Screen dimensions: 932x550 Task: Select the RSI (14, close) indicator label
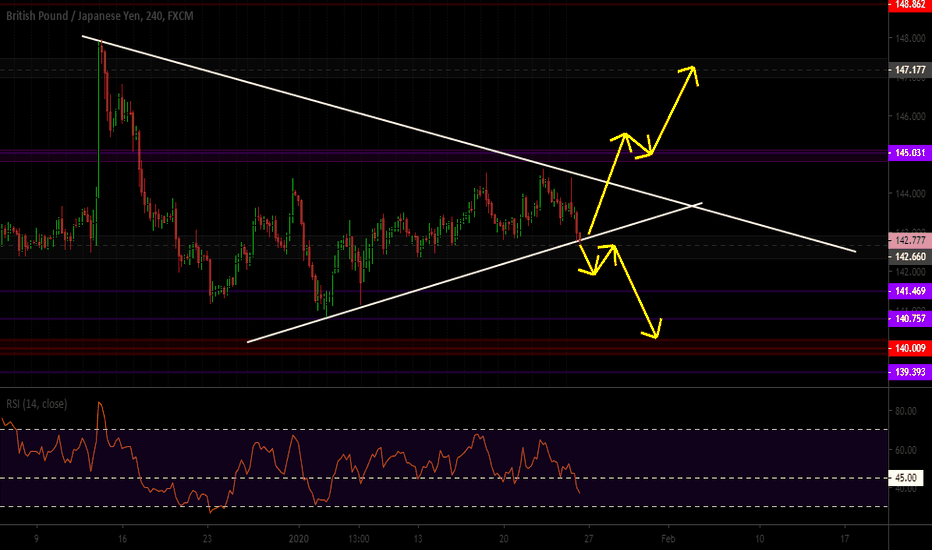[37, 404]
